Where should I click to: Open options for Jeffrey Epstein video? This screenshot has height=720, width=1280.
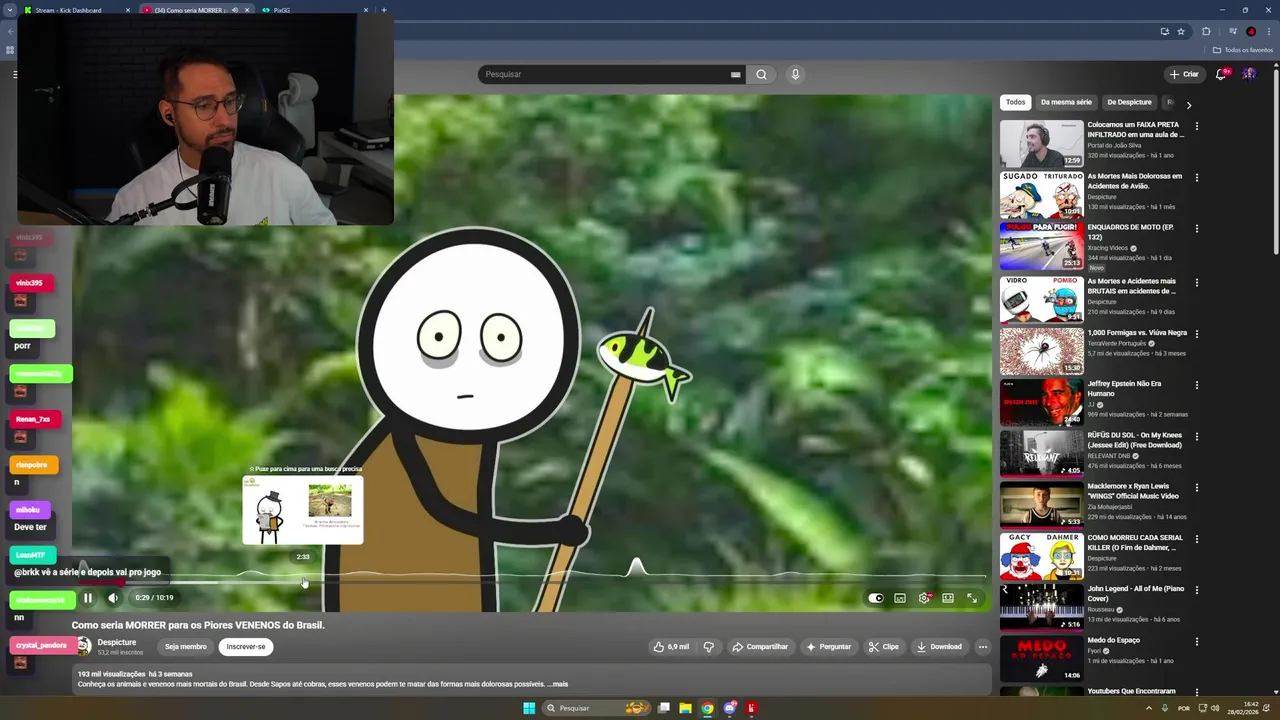pos(1196,385)
